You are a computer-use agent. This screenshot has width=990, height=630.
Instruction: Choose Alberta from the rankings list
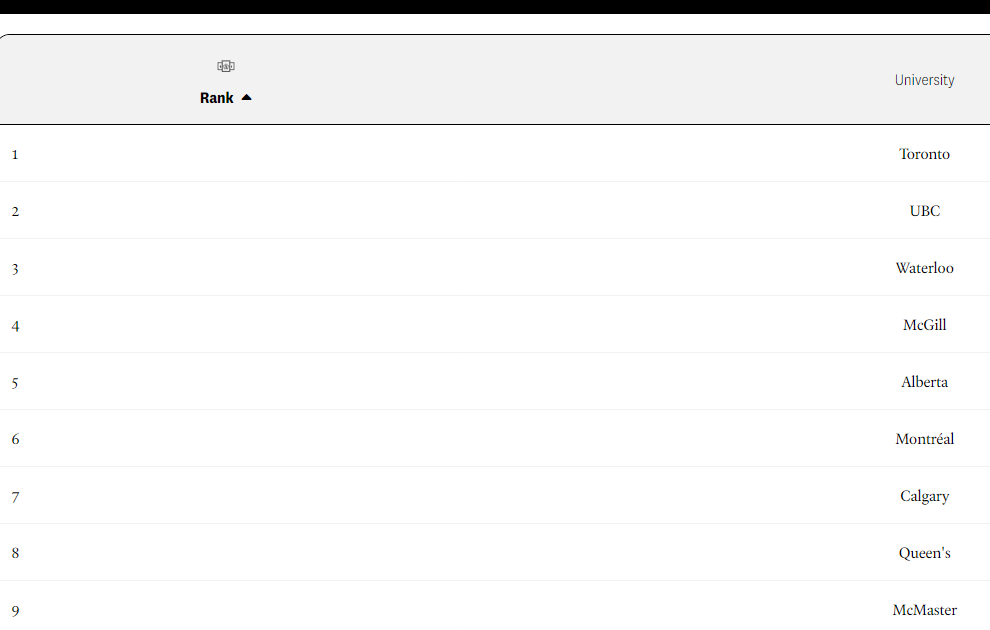(924, 382)
